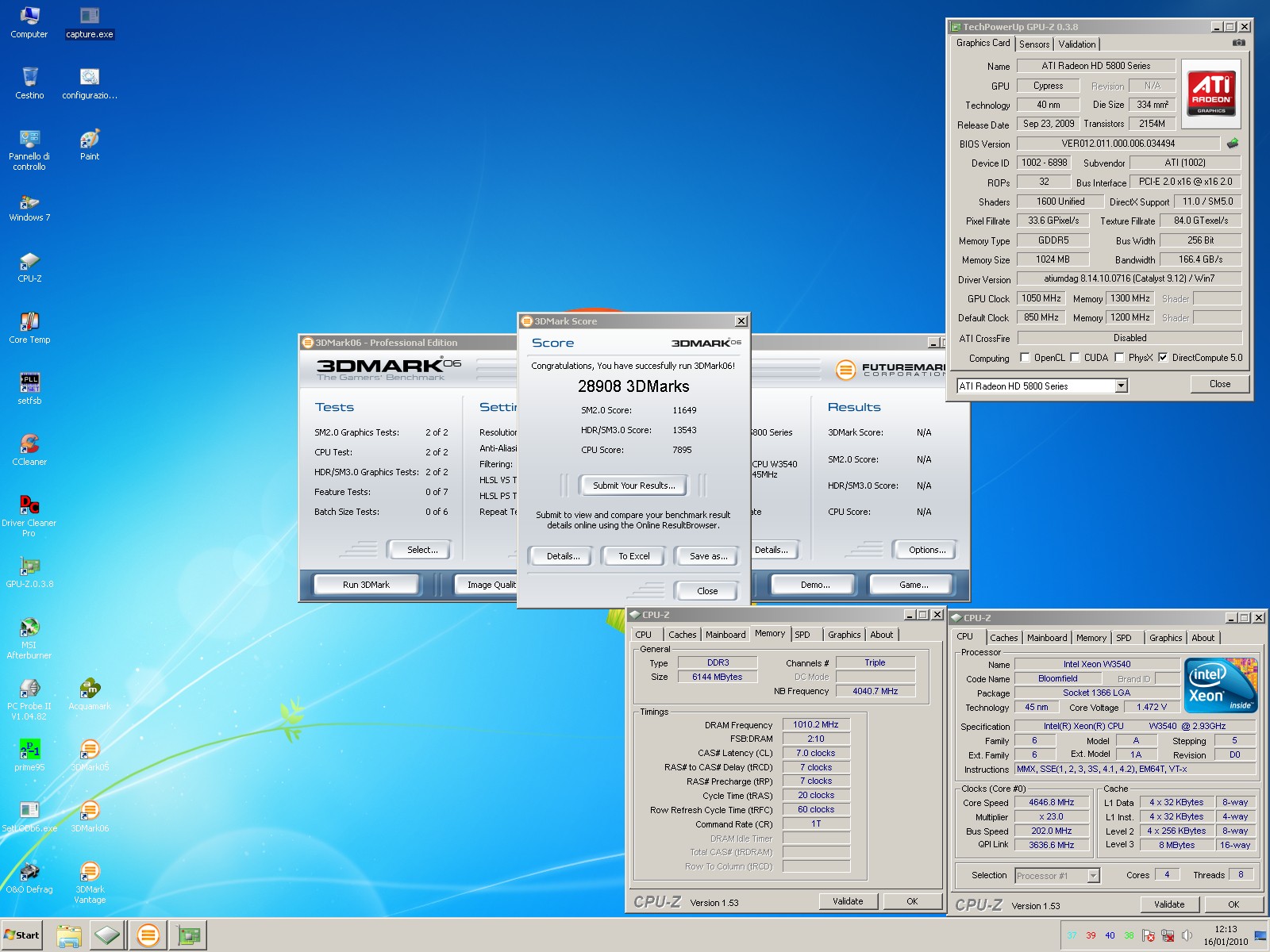
Task: Open the 3DMark05 desktop icon
Action: point(90,755)
